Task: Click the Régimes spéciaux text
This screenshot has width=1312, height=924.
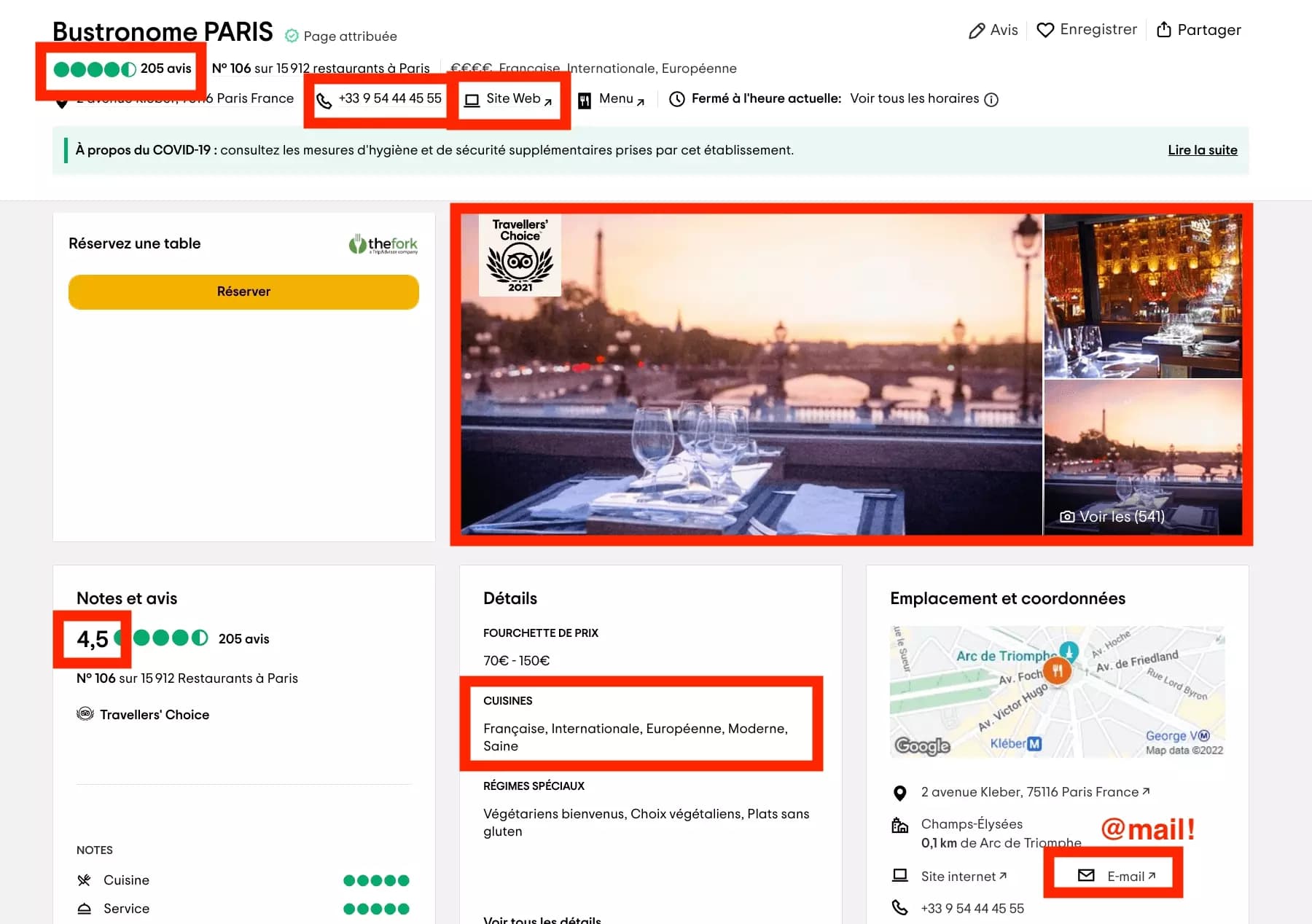Action: click(646, 822)
